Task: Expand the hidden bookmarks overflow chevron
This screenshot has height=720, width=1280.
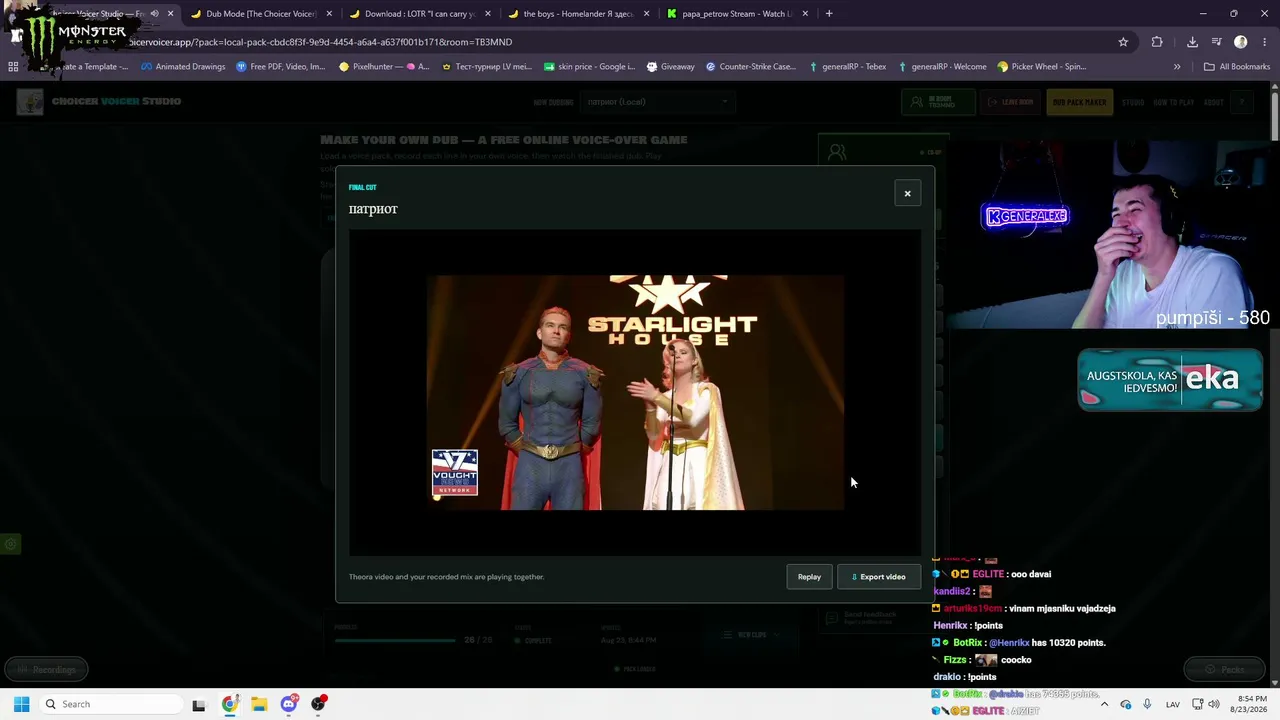Action: click(1177, 67)
